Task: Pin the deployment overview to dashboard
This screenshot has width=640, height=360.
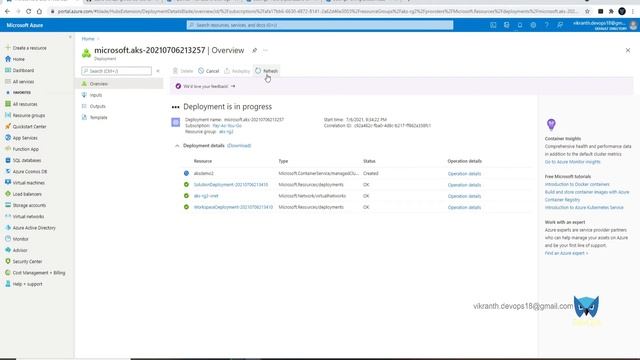Action: (254, 50)
